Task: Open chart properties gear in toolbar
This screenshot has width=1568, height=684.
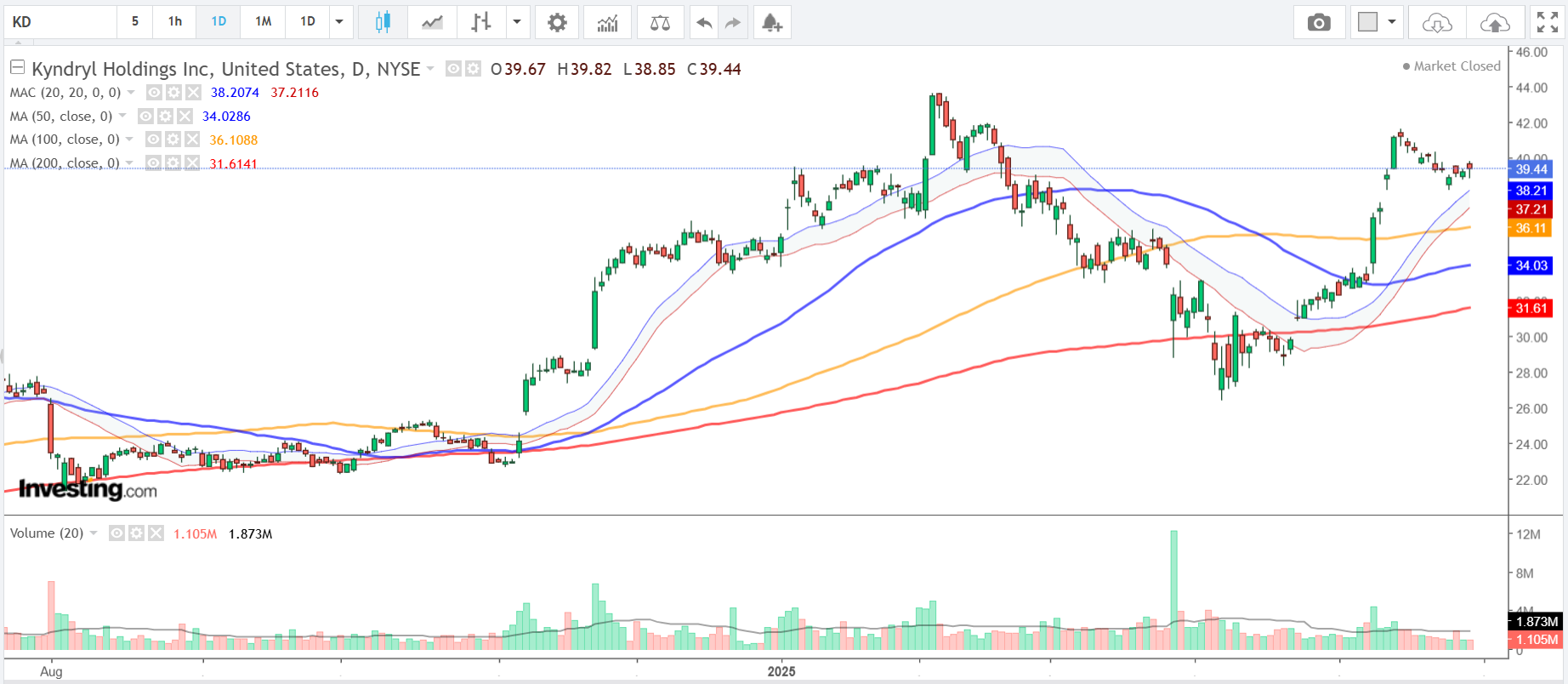Action: coord(557,22)
